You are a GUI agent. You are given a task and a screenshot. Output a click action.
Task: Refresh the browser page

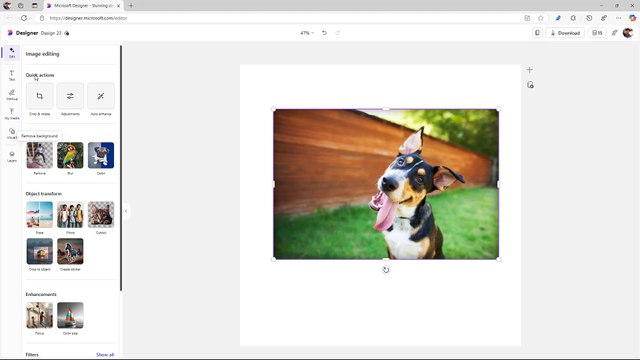[24, 18]
